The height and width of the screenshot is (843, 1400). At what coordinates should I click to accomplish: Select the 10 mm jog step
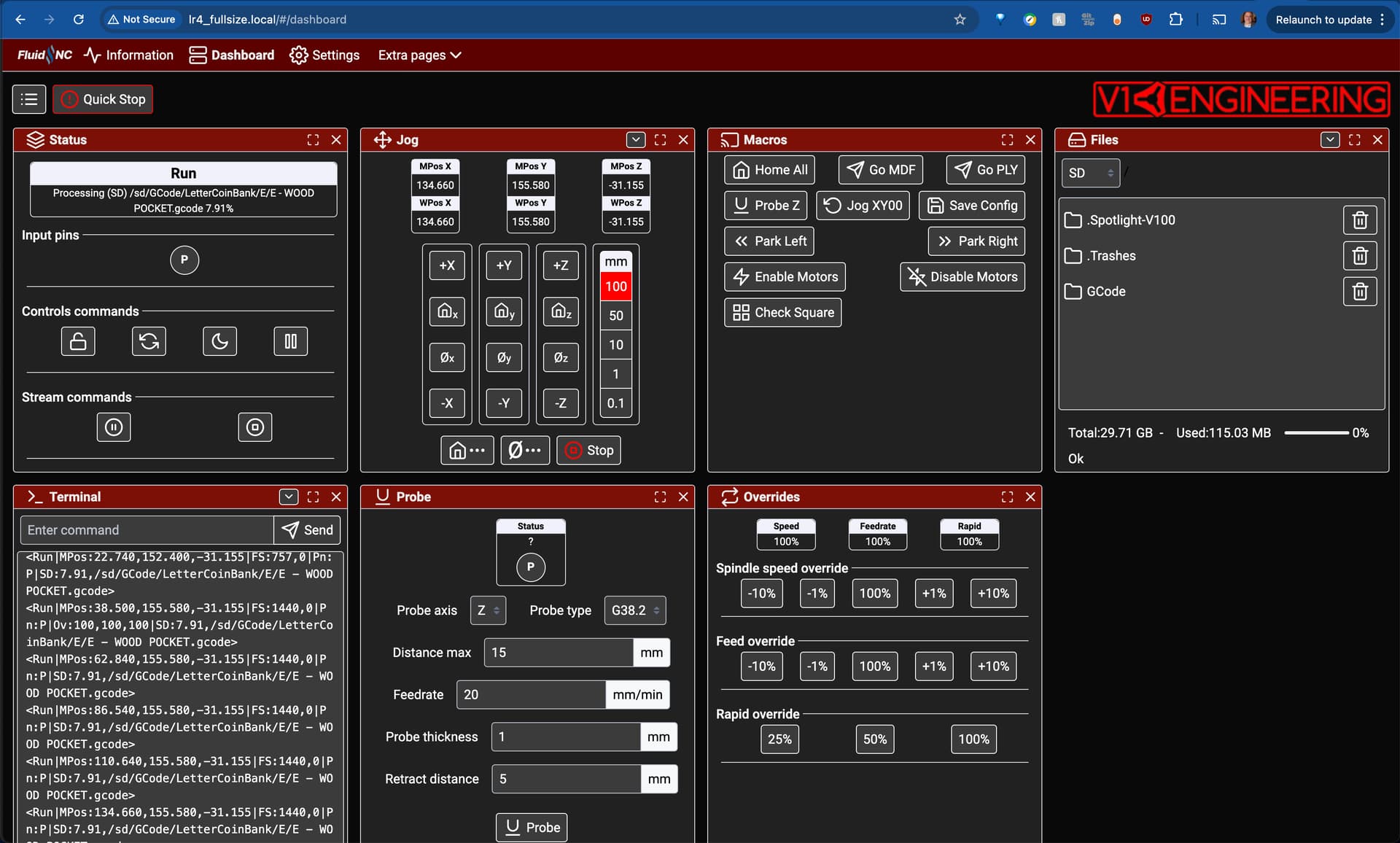[616, 345]
